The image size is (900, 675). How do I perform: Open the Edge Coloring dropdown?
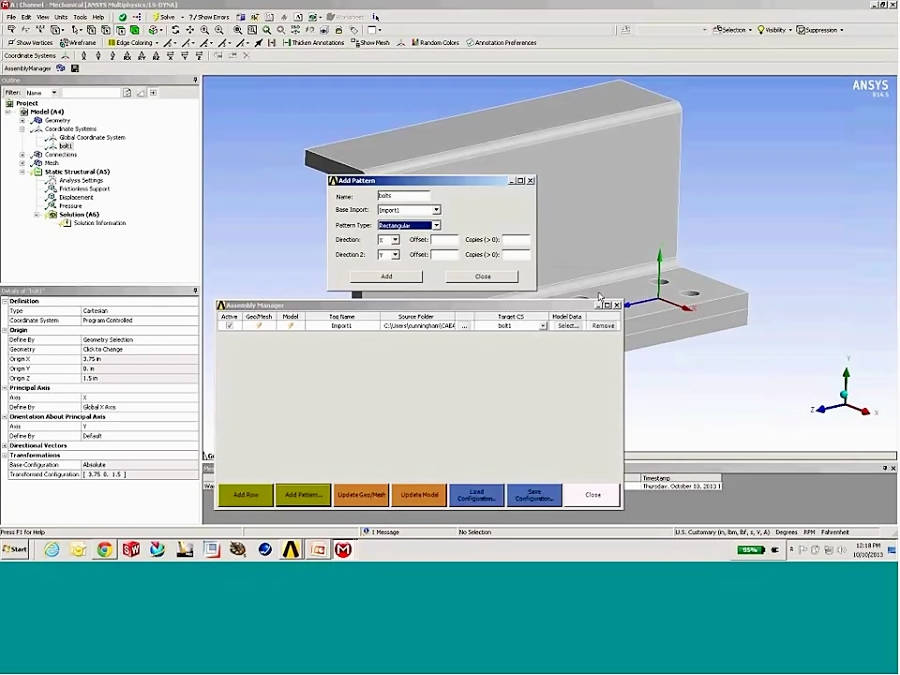(157, 43)
